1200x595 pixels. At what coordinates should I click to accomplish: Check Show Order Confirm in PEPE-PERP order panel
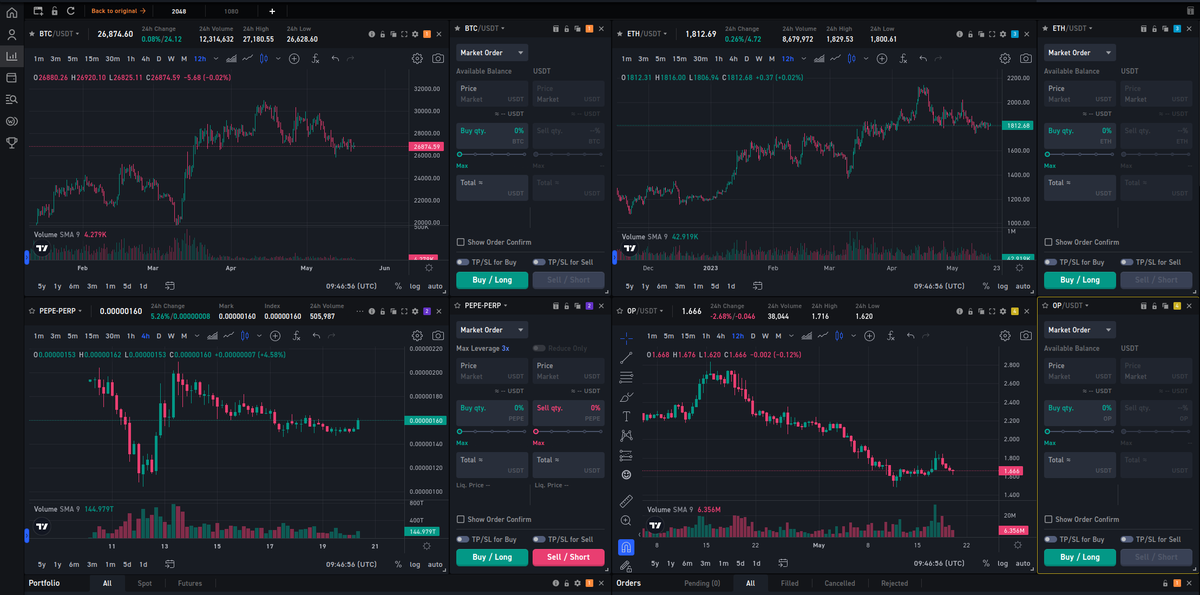460,519
